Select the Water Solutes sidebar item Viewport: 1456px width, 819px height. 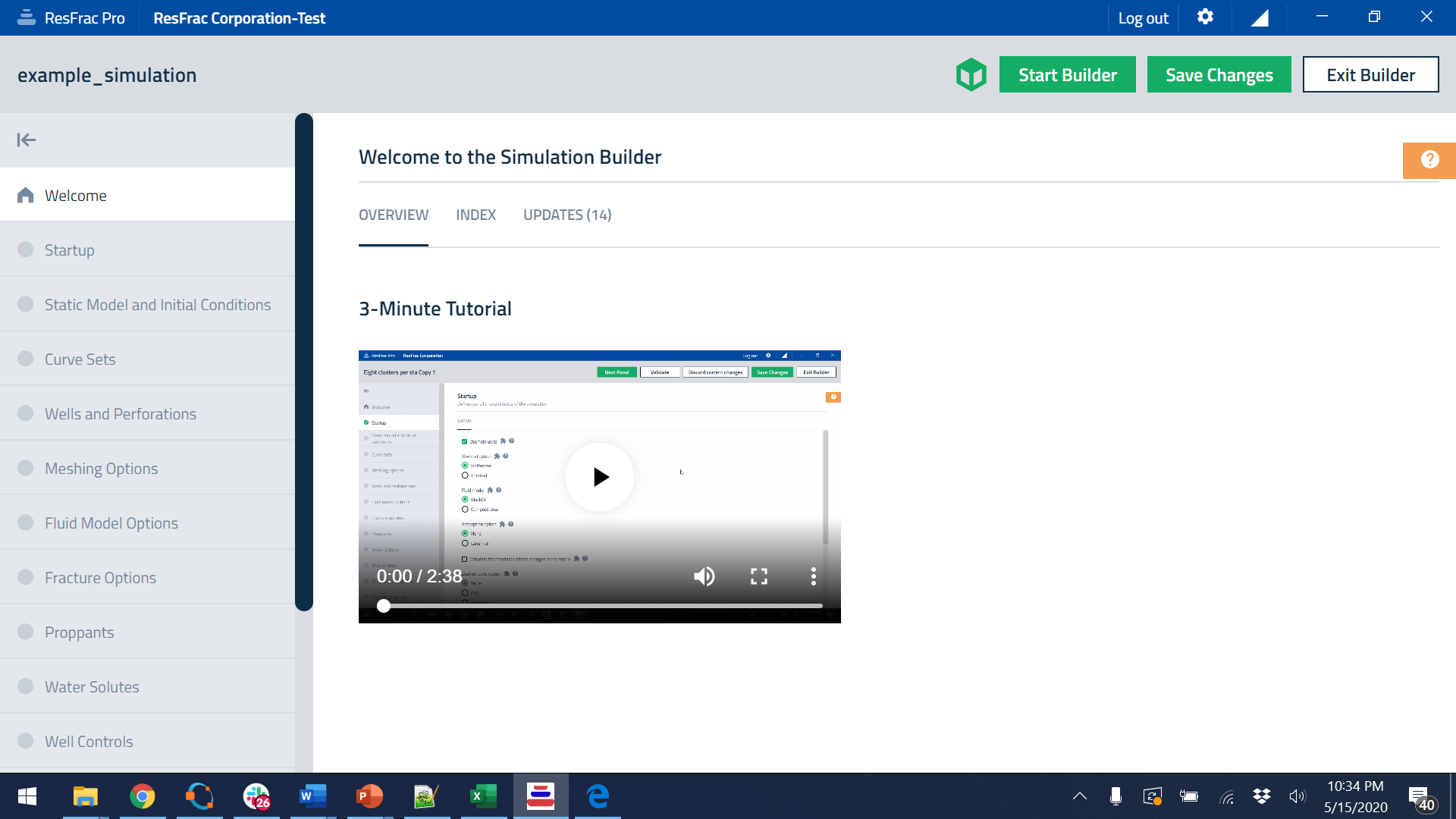92,687
